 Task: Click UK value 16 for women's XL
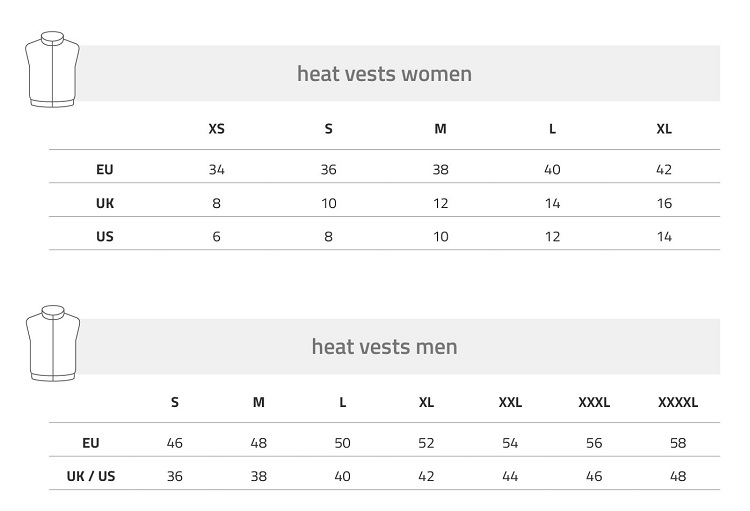pos(664,203)
